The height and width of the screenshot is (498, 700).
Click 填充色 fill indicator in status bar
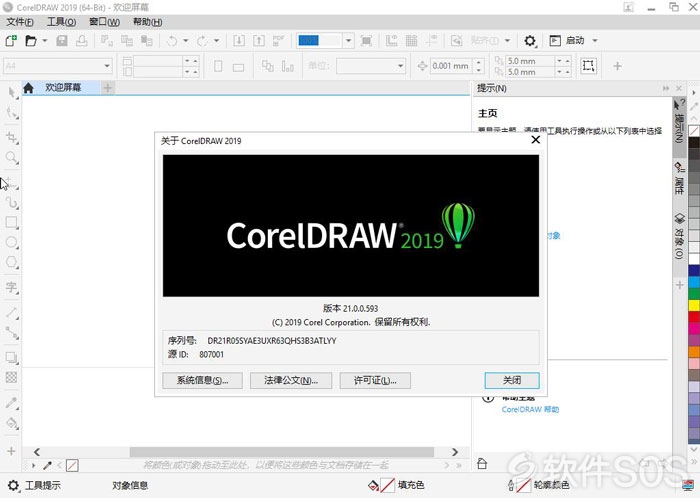tap(395, 485)
